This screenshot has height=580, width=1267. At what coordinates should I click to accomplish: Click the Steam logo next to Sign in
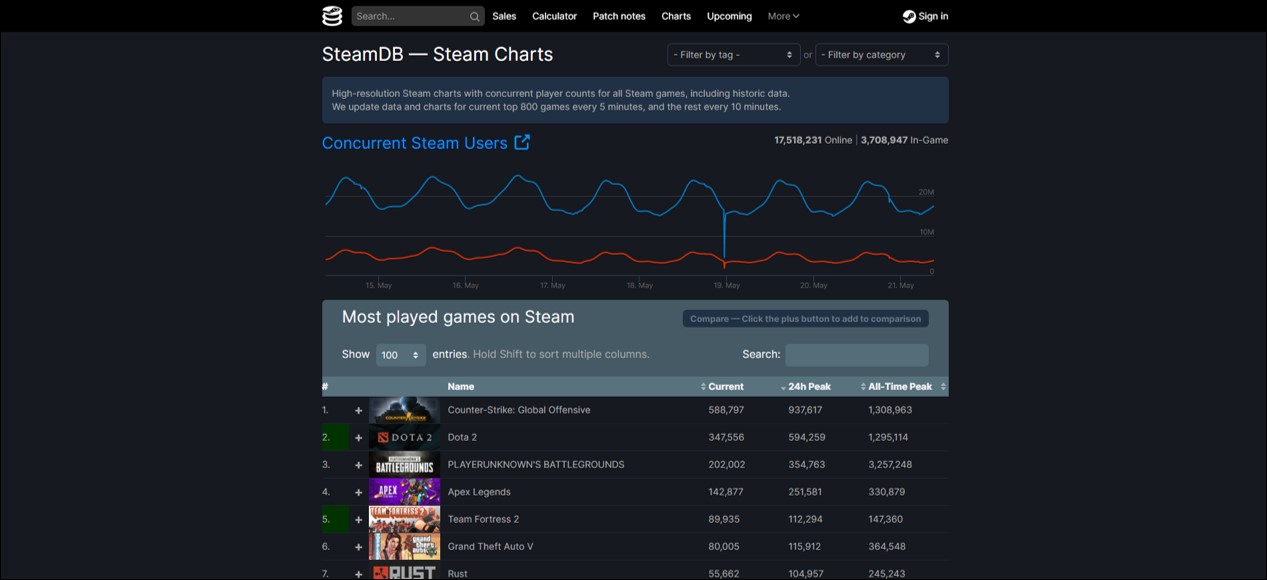click(908, 16)
